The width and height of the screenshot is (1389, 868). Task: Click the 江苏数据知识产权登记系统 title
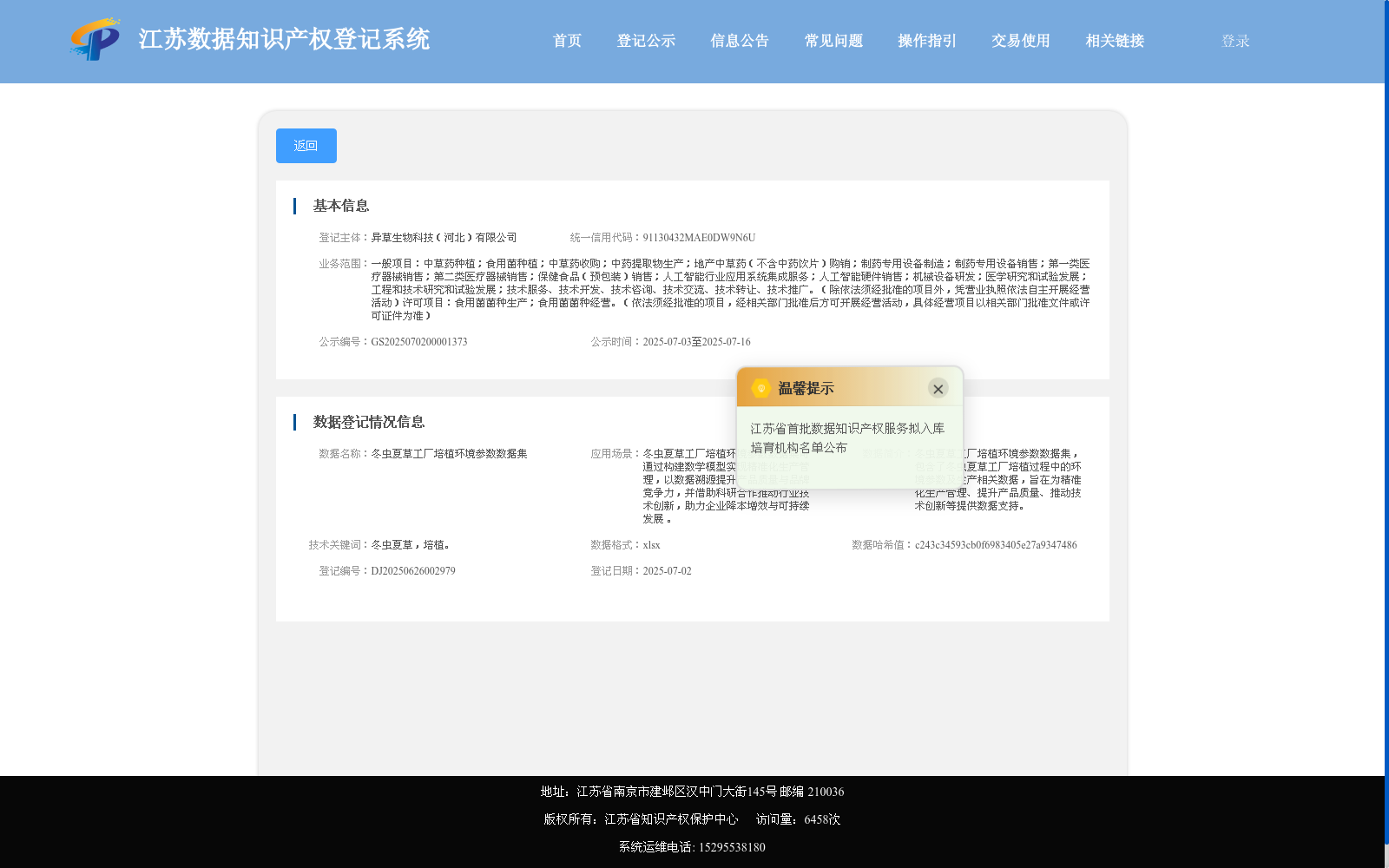[x=284, y=39]
